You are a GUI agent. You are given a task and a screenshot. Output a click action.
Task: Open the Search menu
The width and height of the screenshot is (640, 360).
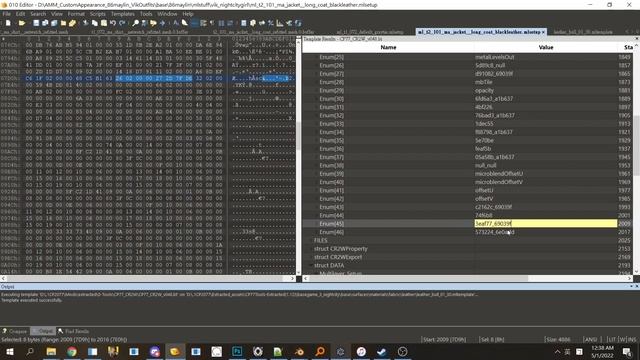(38, 14)
